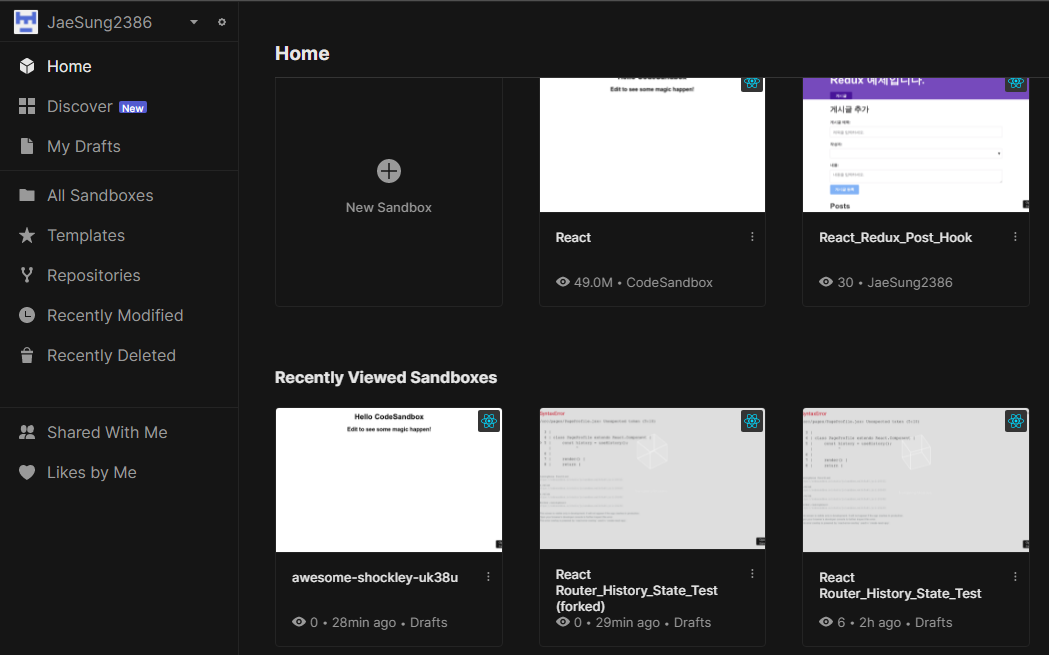The height and width of the screenshot is (661, 1049).
Task: Click React badge on React_Redux_Post_Hook card
Action: [x=1016, y=84]
